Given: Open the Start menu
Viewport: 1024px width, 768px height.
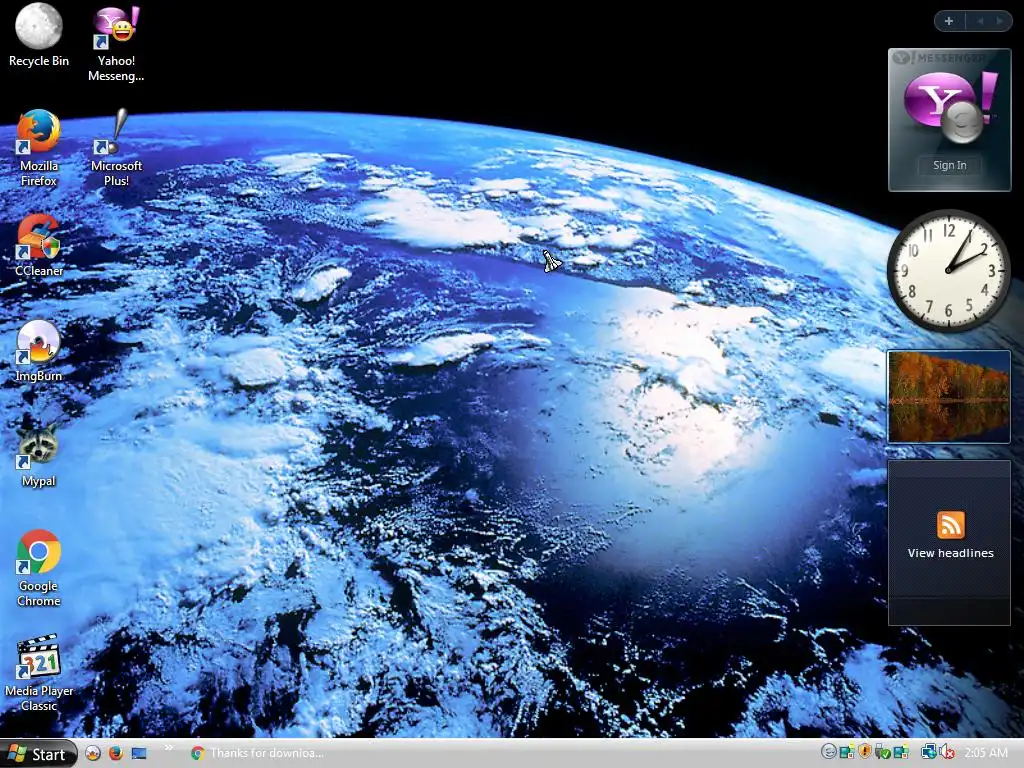Looking at the screenshot, I should 39,754.
